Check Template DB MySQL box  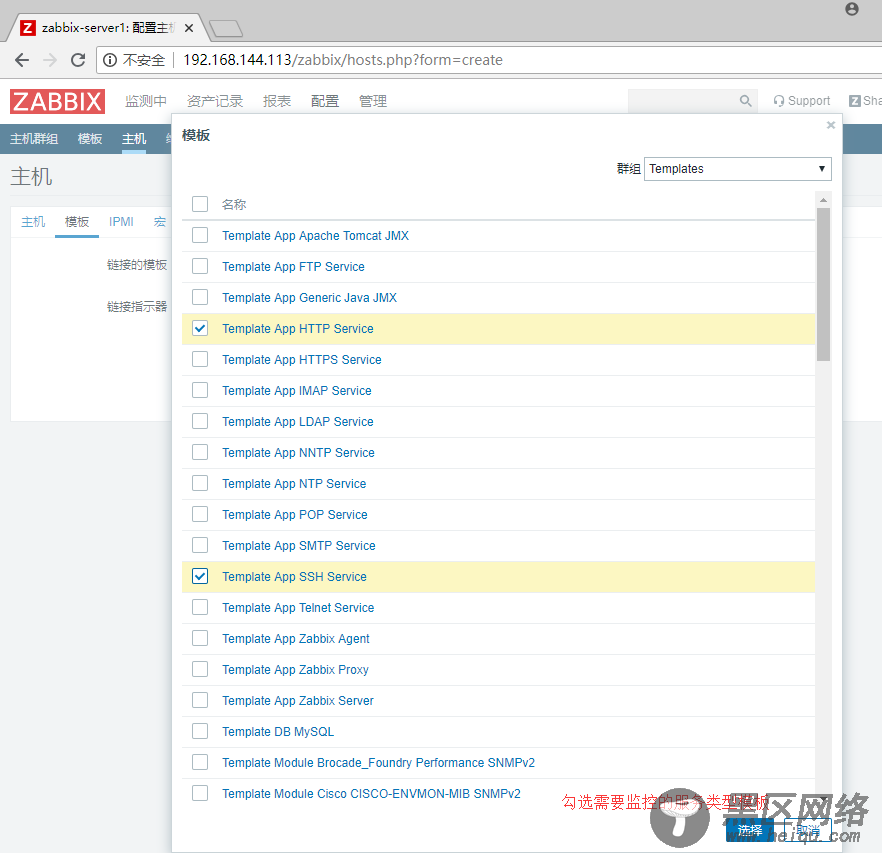point(200,731)
